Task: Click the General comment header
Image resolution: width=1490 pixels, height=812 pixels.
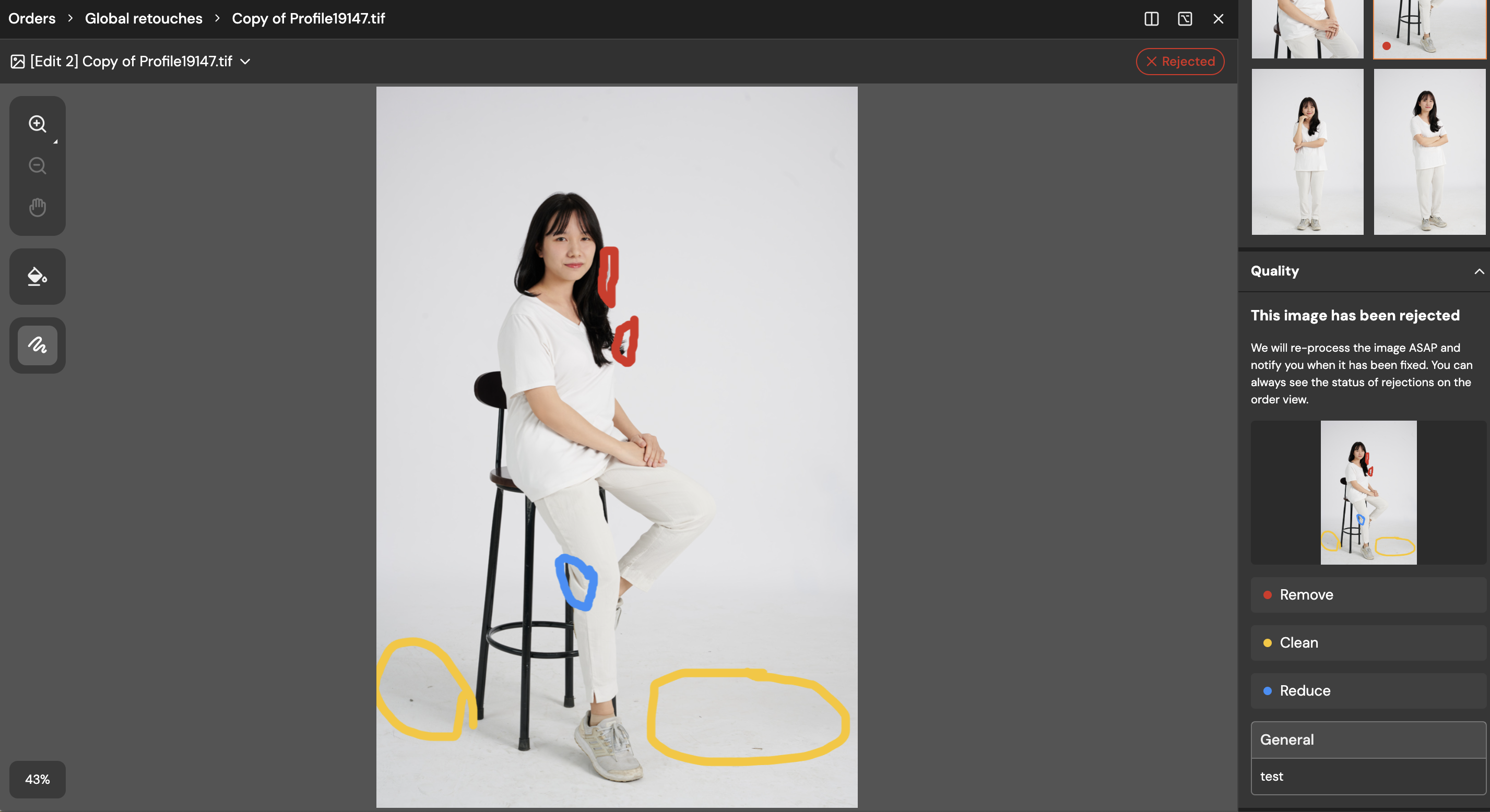Action: [1368, 741]
